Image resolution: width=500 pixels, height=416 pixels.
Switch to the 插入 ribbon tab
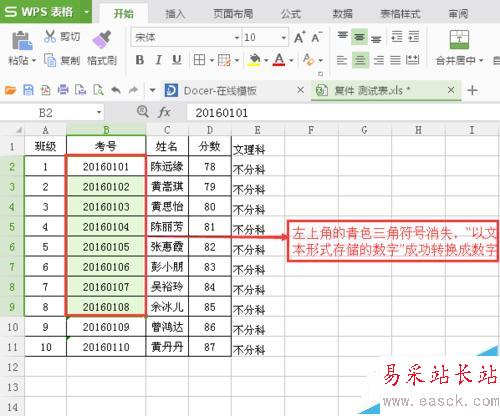175,14
